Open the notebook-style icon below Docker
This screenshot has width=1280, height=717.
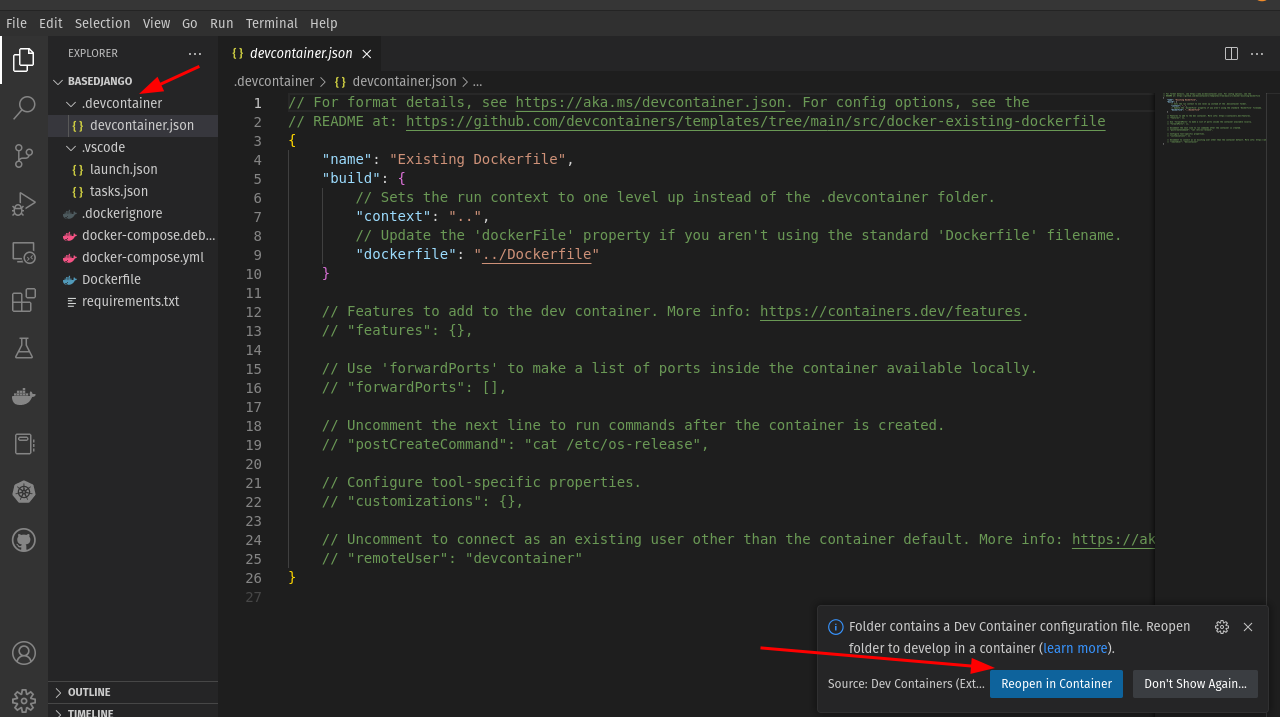pyautogui.click(x=24, y=444)
